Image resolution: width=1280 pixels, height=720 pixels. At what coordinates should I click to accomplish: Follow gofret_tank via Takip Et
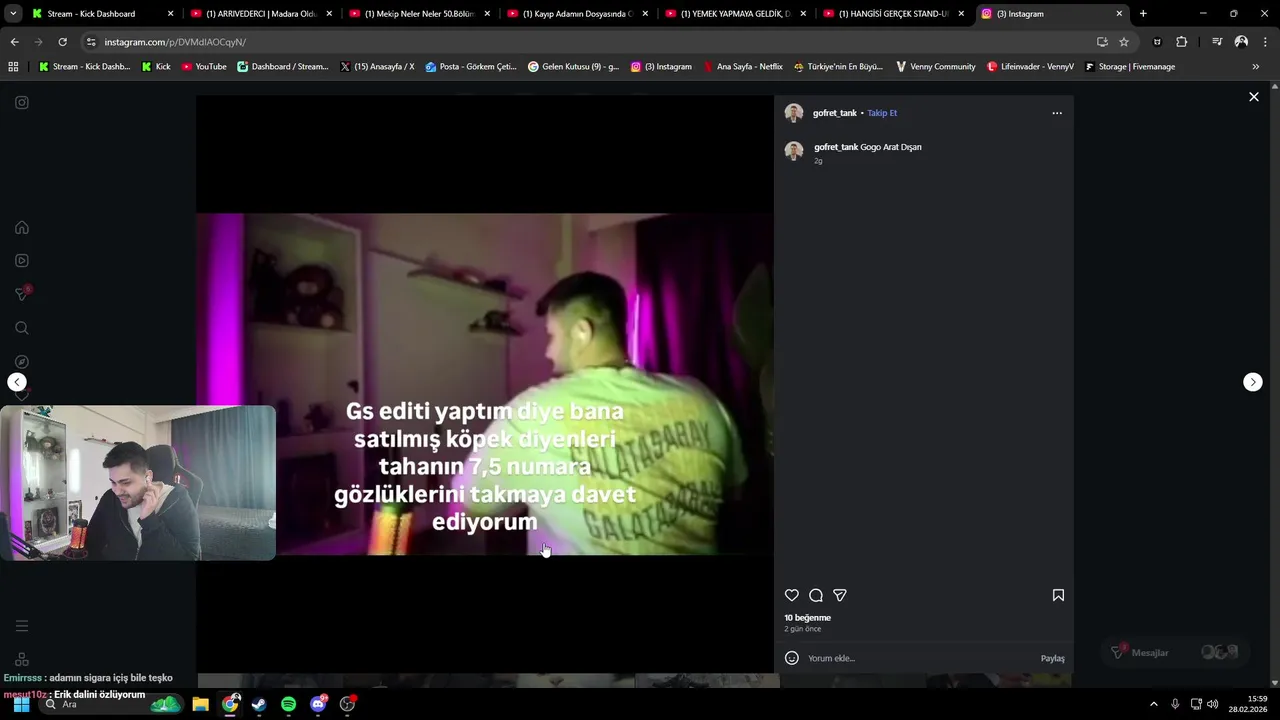click(882, 113)
